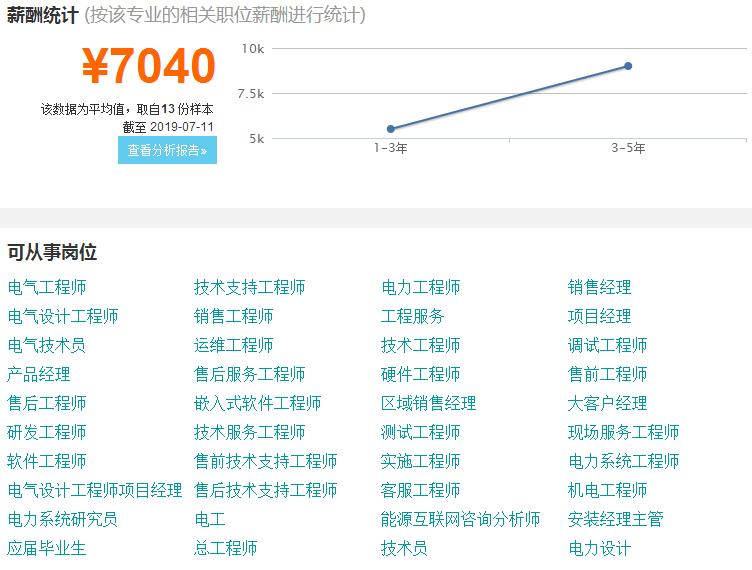
Task: Open the 现场服务工程师 job link
Action: pyautogui.click(x=623, y=432)
